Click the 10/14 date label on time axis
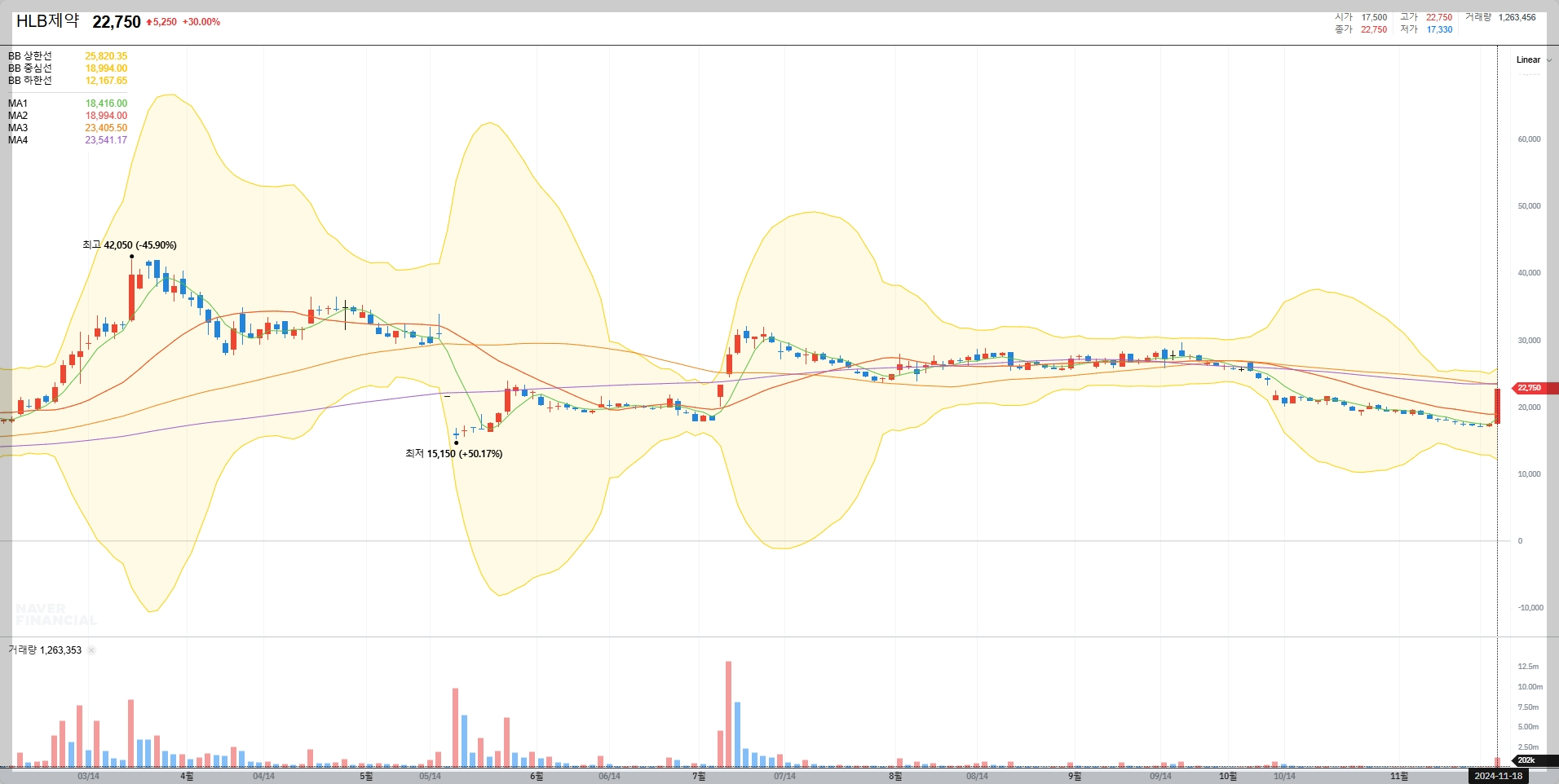Image resolution: width=1559 pixels, height=784 pixels. [1284, 776]
